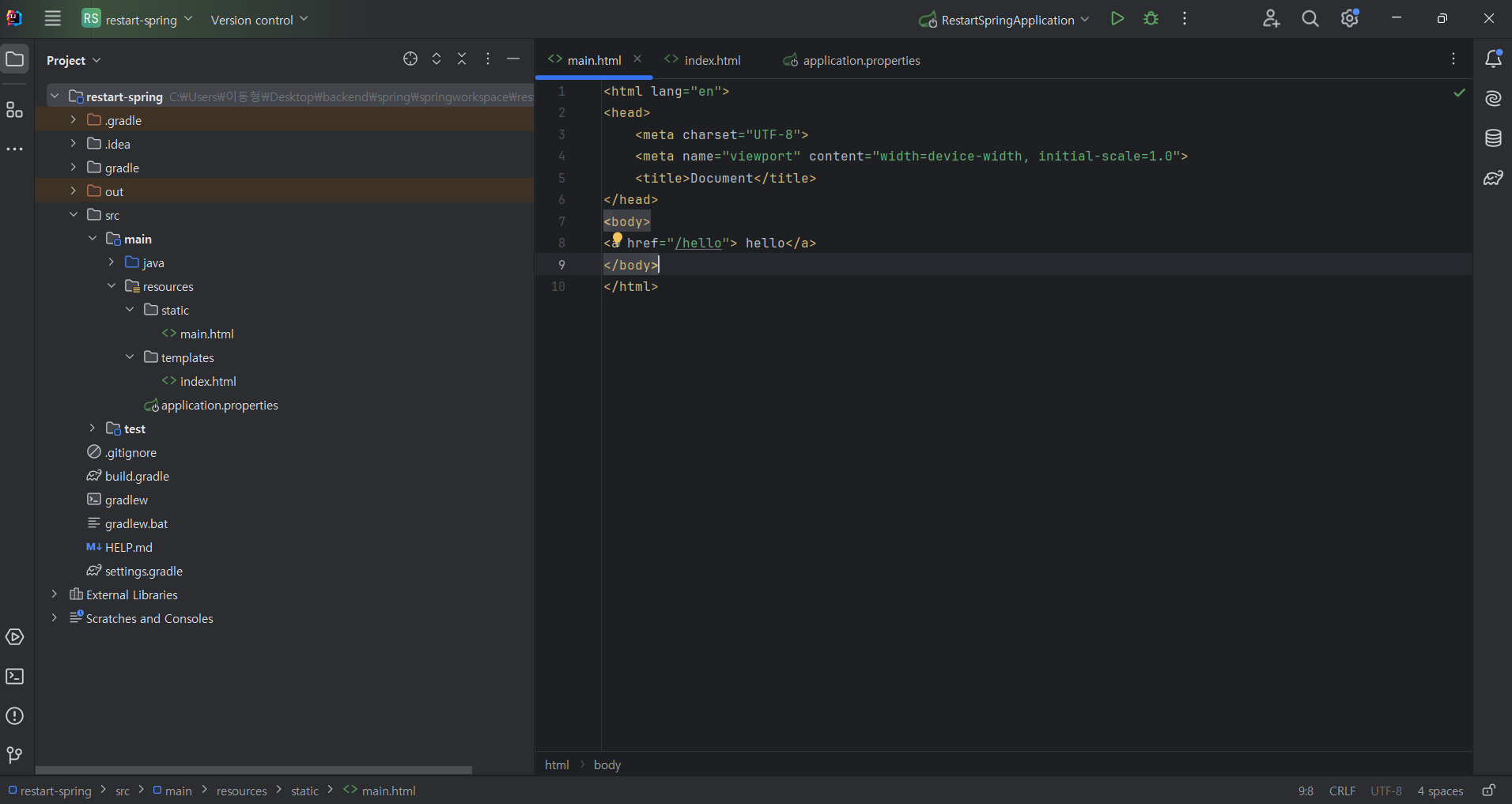Select index.html in templates folder
Viewport: 1512px width, 804px height.
click(x=199, y=381)
